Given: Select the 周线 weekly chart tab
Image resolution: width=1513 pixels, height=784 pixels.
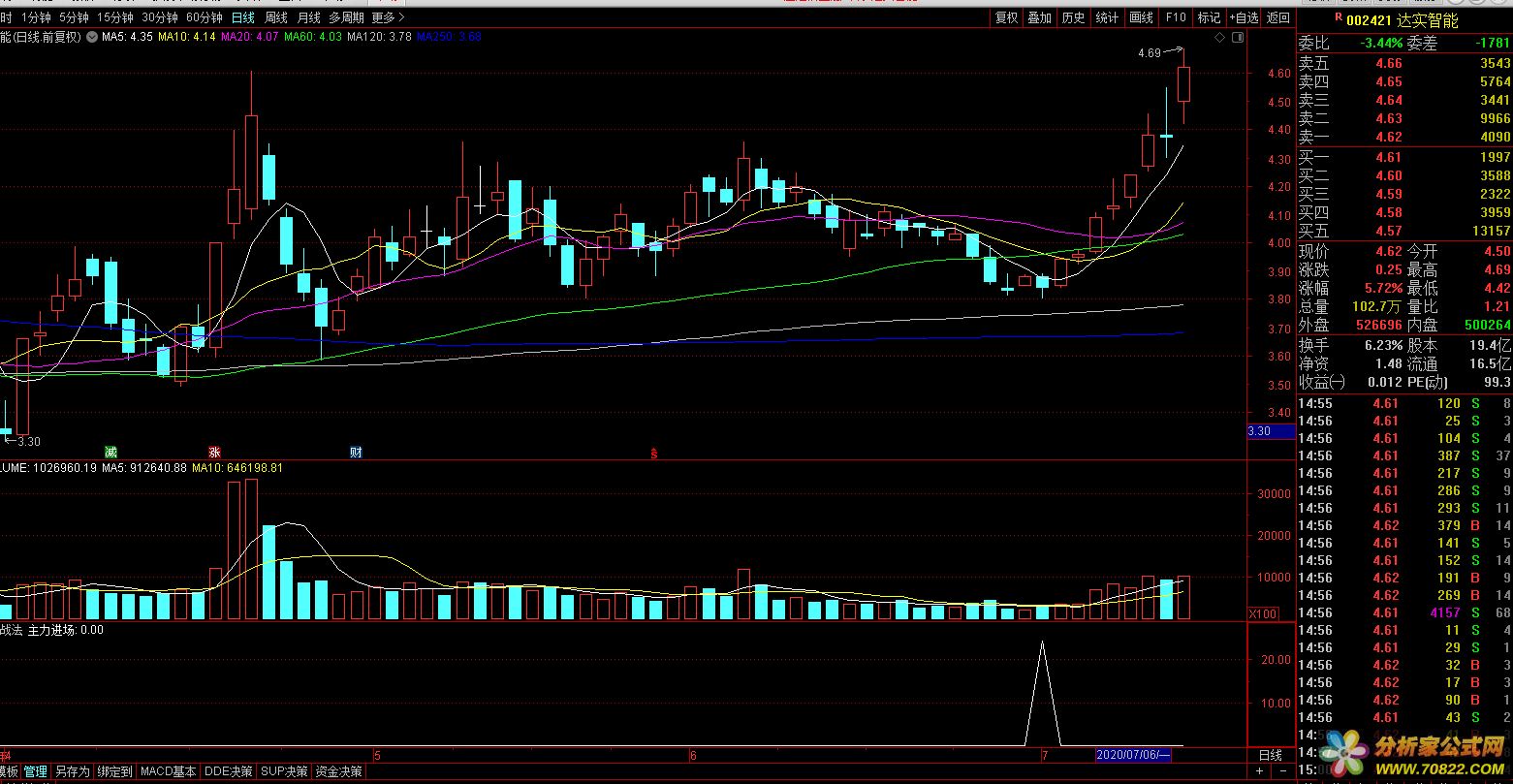Looking at the screenshot, I should 276,17.
